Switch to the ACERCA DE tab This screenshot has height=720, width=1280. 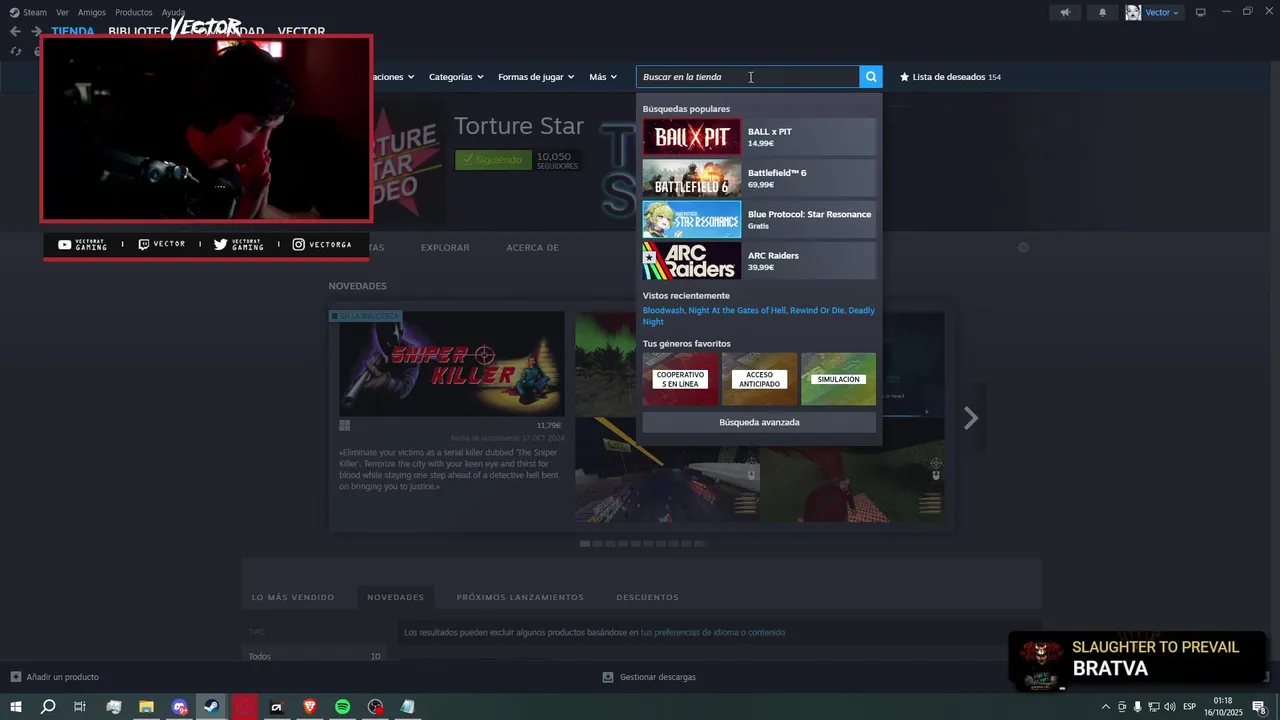532,248
